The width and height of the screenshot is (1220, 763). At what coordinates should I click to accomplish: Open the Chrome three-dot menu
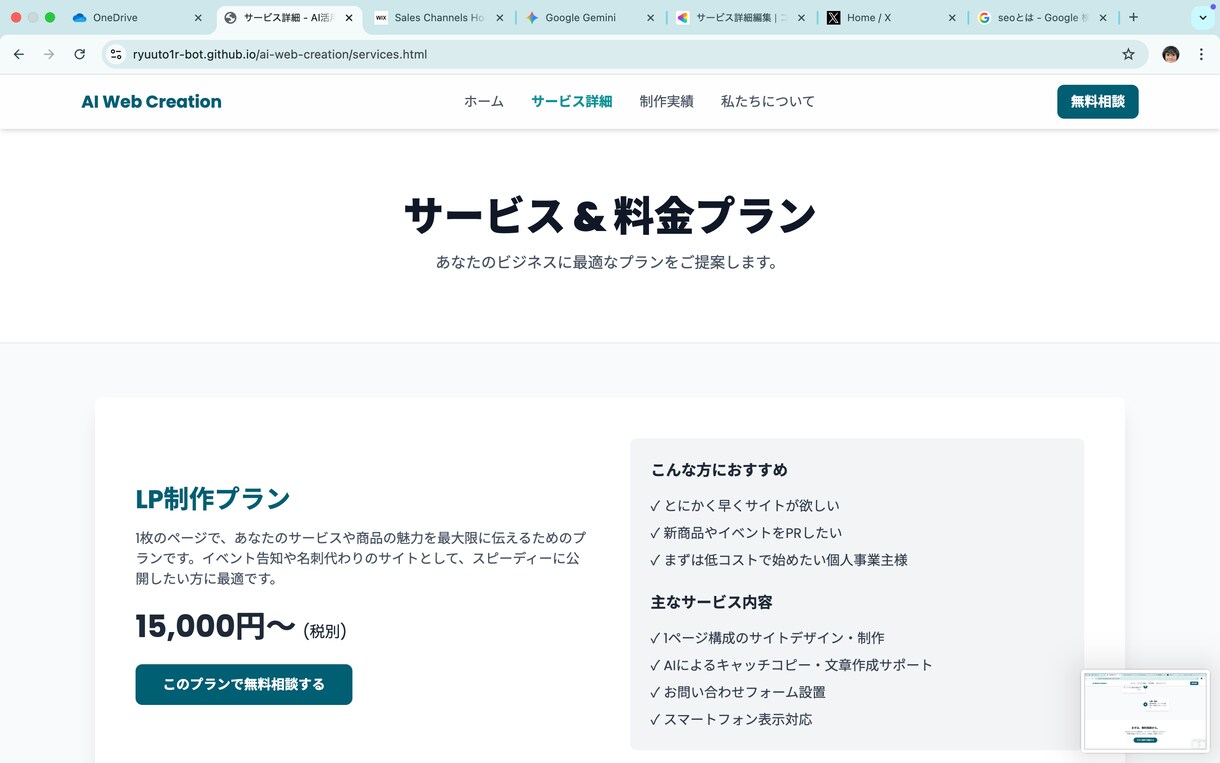click(1201, 54)
